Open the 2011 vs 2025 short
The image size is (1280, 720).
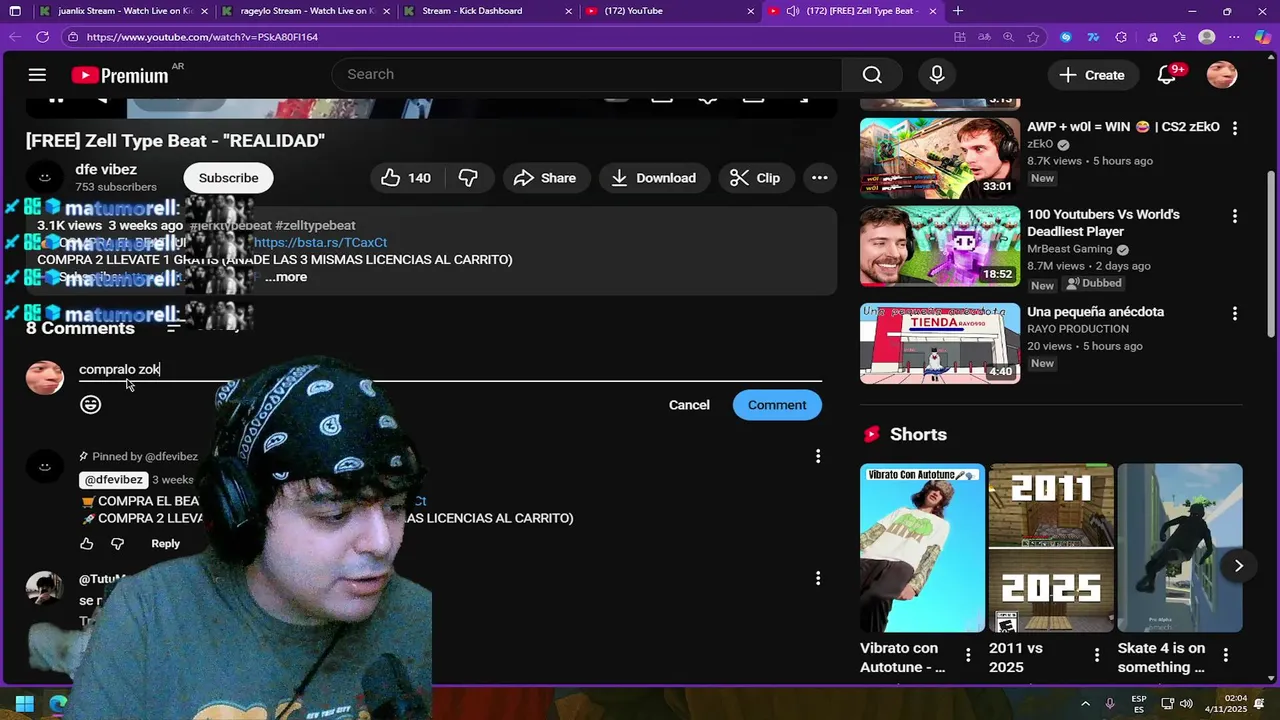1051,548
